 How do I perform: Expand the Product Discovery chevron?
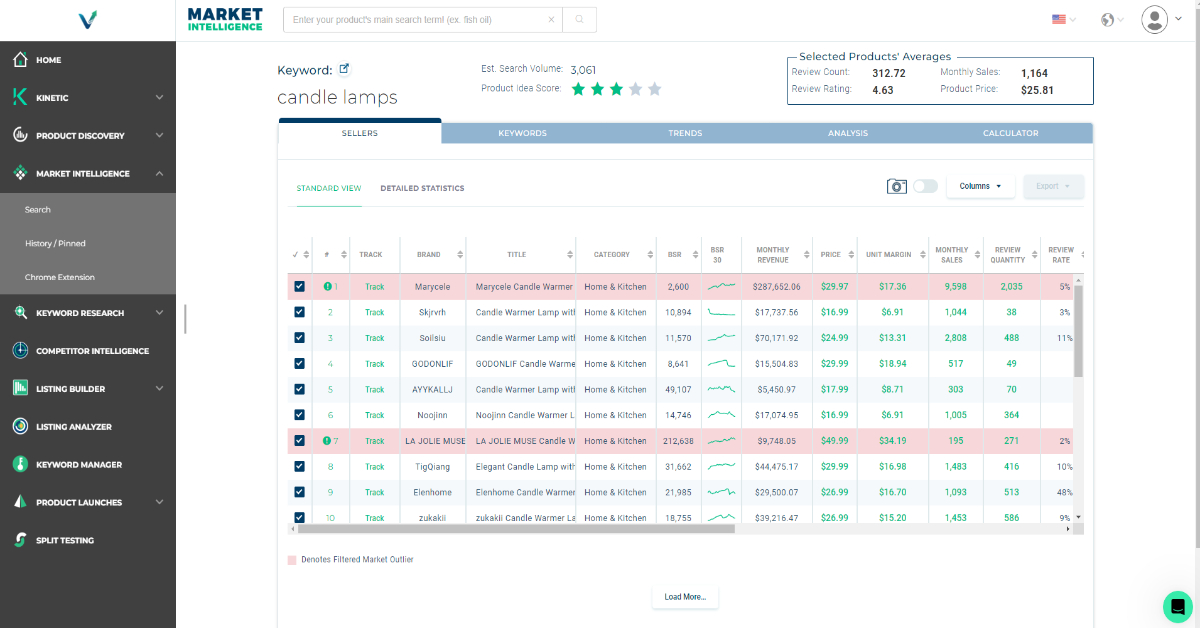159,135
